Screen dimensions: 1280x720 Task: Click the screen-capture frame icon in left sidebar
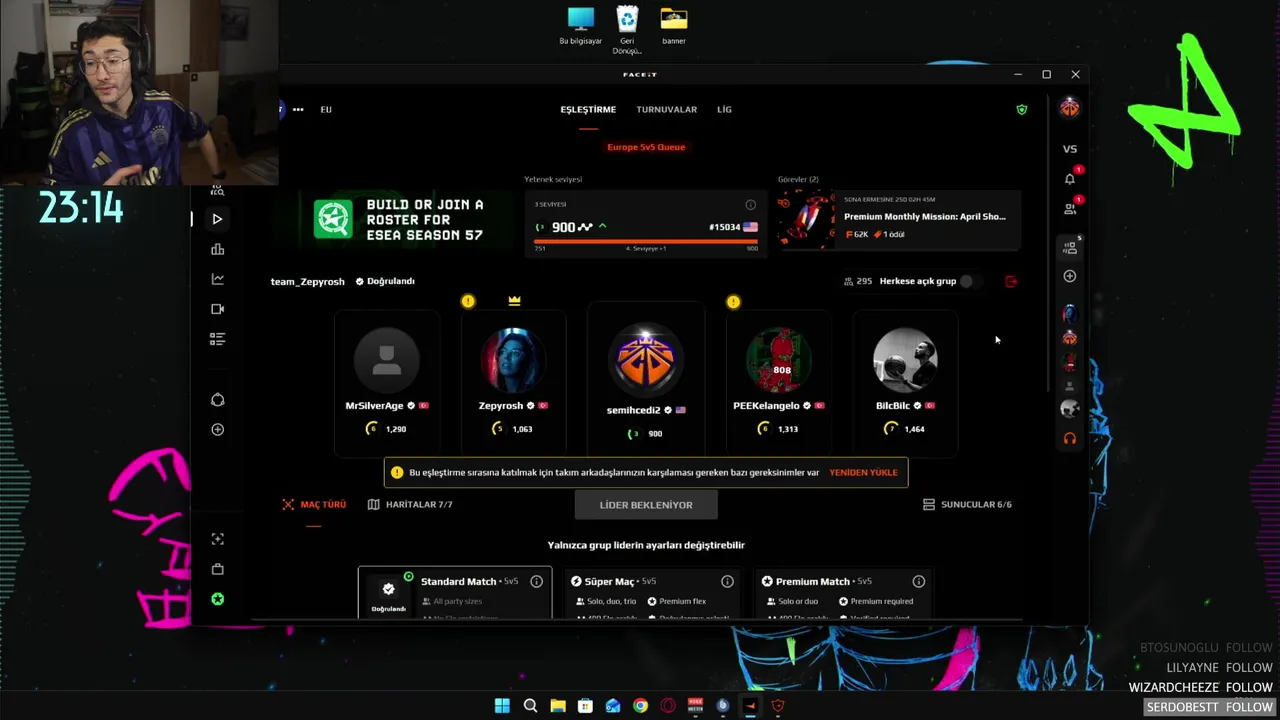[x=217, y=539]
